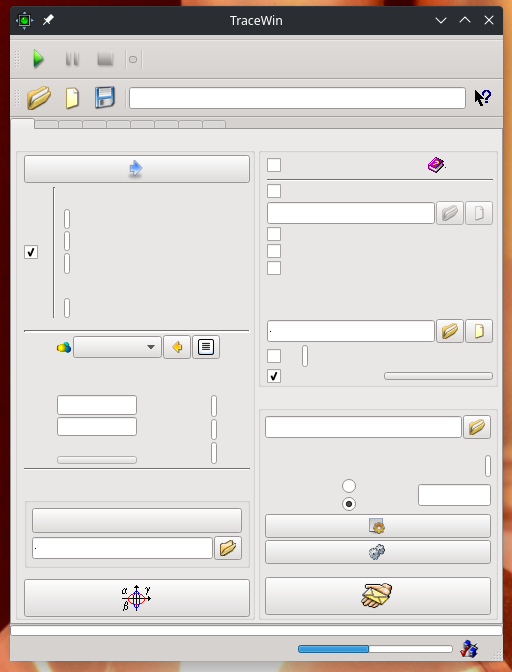This screenshot has width=512, height=672.
Task: Click the progress bar beside the checked right-panel checkbox
Action: 438,376
